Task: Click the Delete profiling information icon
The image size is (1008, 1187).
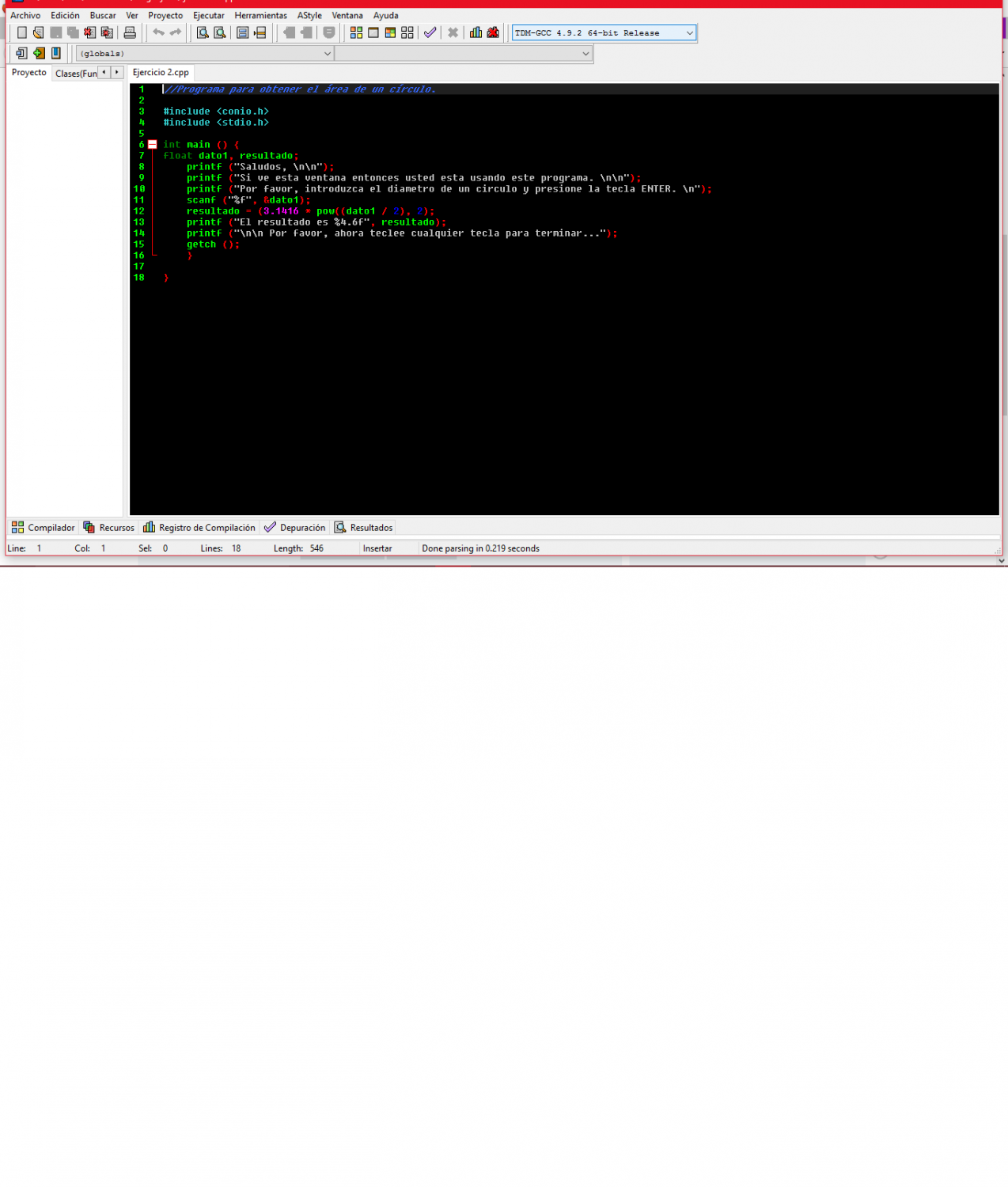Action: click(x=493, y=32)
